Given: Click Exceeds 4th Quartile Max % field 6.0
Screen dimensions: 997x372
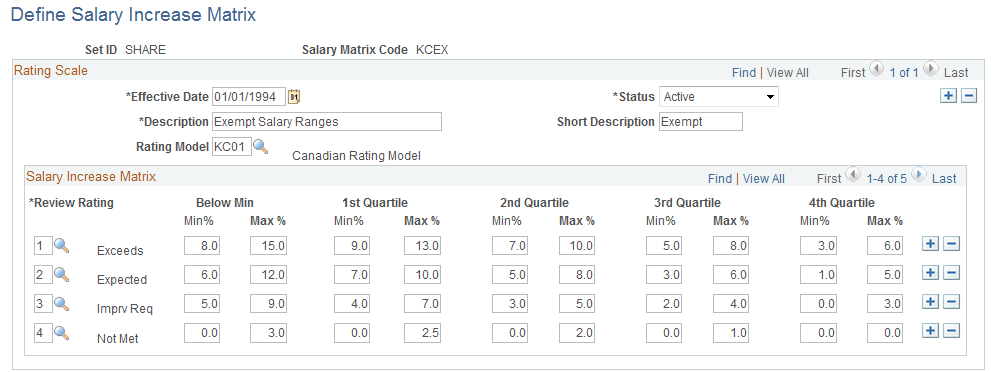Looking at the screenshot, I should click(884, 245).
